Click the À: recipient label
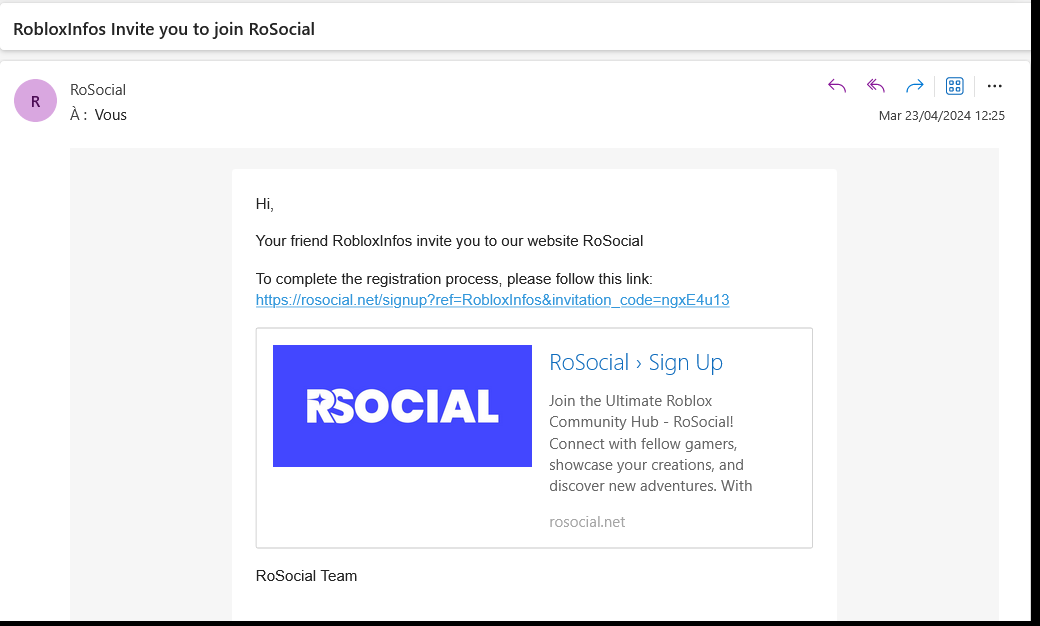 click(x=78, y=115)
